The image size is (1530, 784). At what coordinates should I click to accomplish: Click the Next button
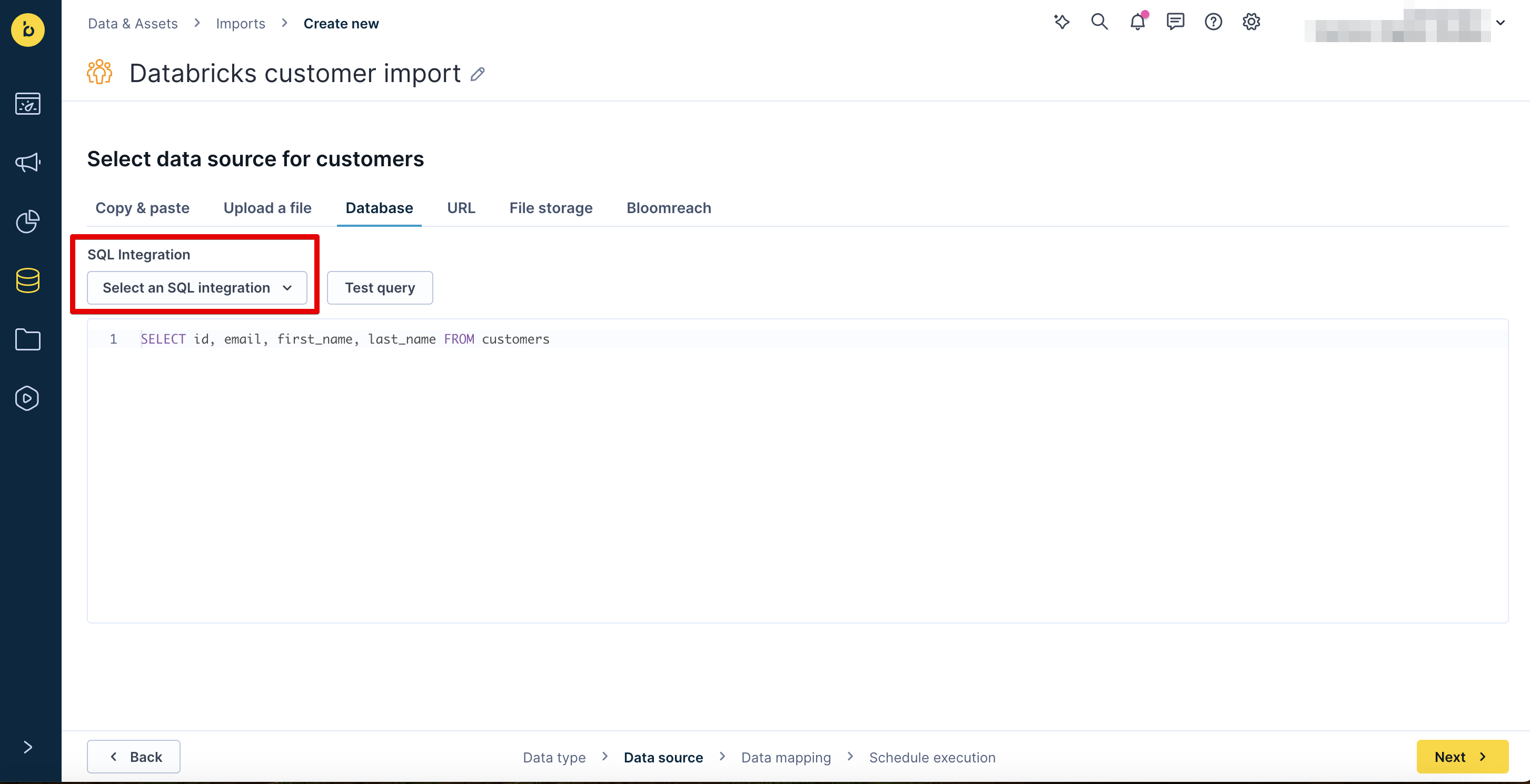click(1462, 757)
